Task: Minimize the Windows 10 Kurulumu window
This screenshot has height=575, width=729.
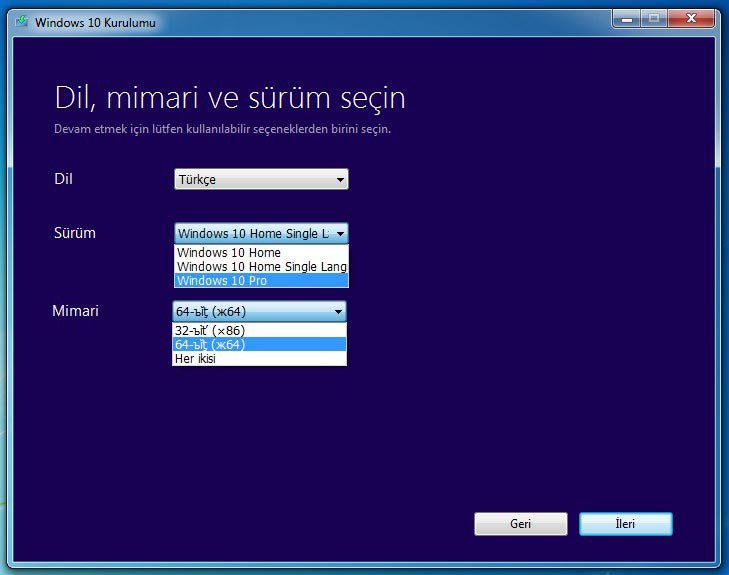Action: (627, 19)
